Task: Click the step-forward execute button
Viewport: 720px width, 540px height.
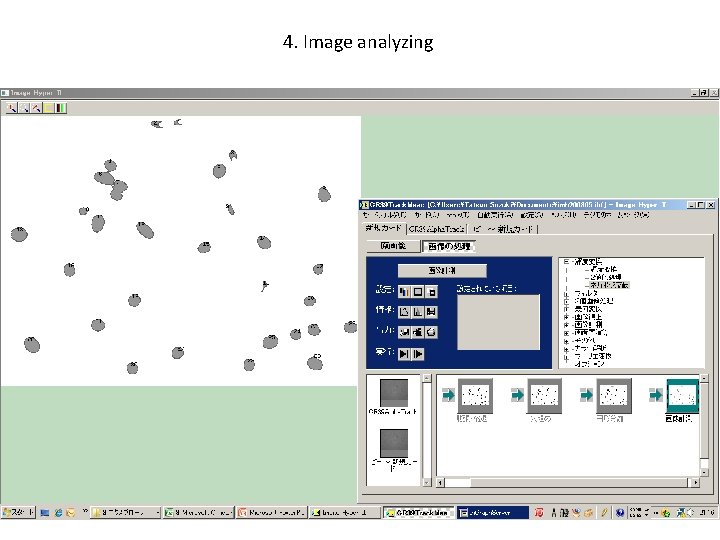Action: click(x=404, y=354)
